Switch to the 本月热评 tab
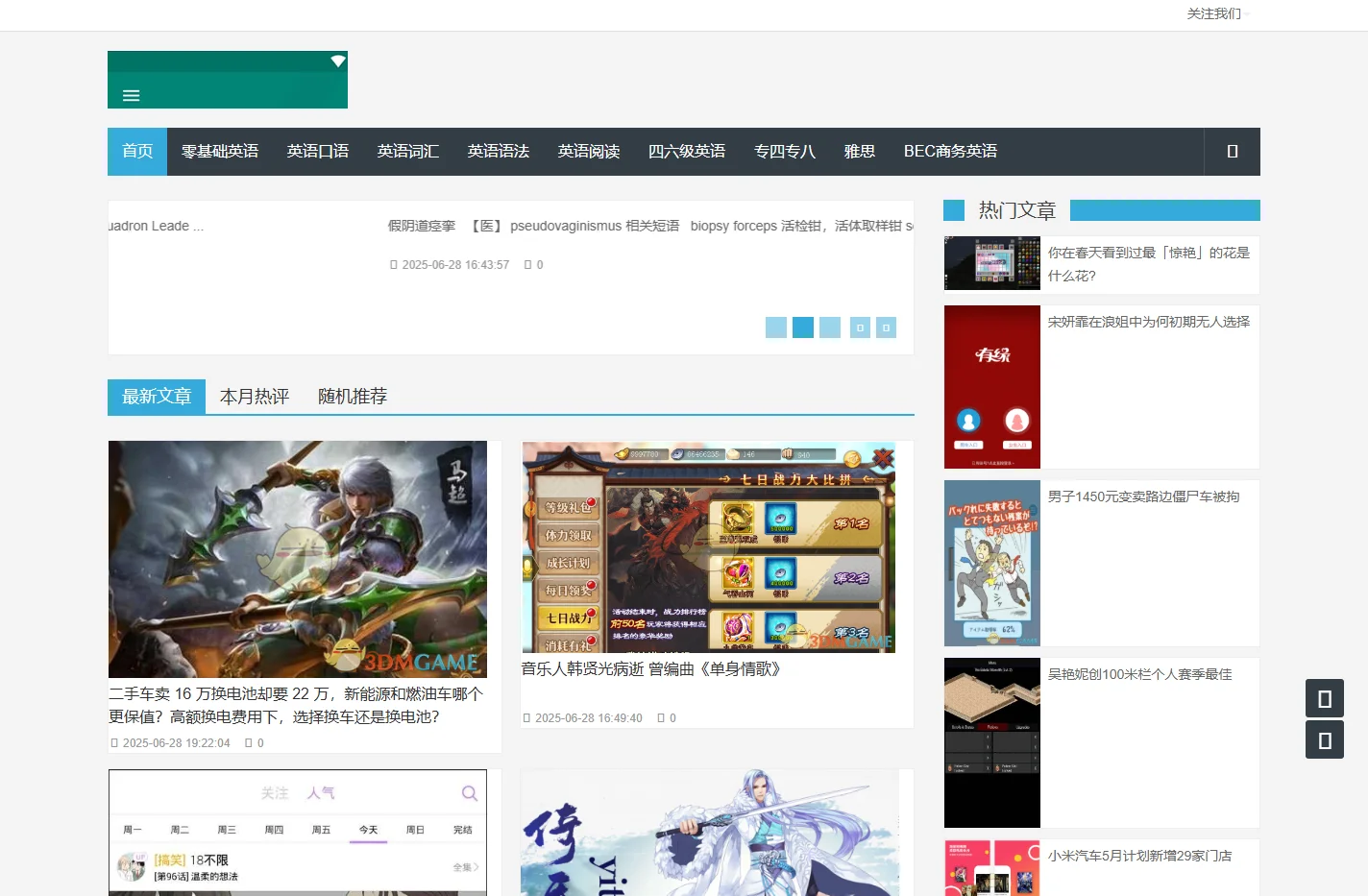This screenshot has width=1368, height=896. (255, 397)
